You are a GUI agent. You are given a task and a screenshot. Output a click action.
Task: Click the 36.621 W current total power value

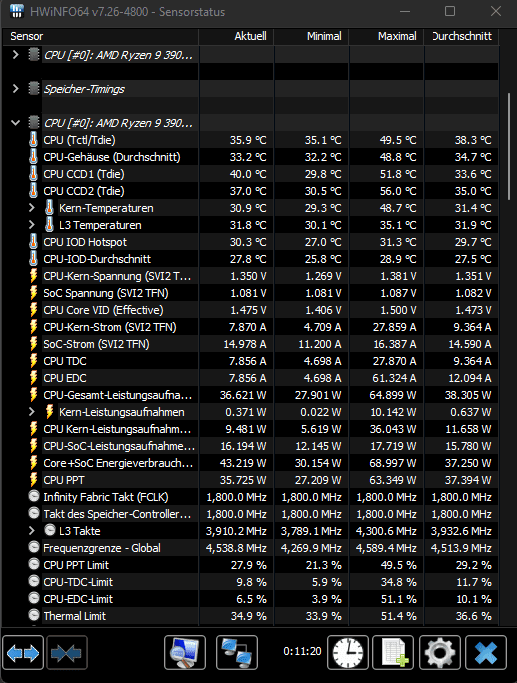point(243,395)
